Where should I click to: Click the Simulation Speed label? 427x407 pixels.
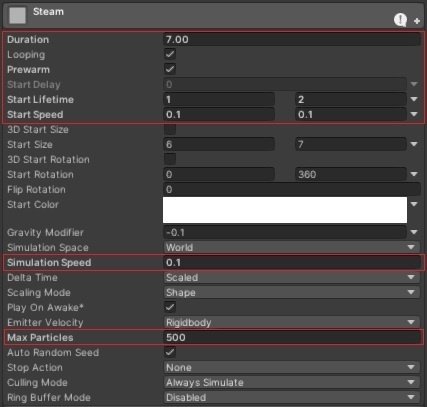tap(49, 262)
